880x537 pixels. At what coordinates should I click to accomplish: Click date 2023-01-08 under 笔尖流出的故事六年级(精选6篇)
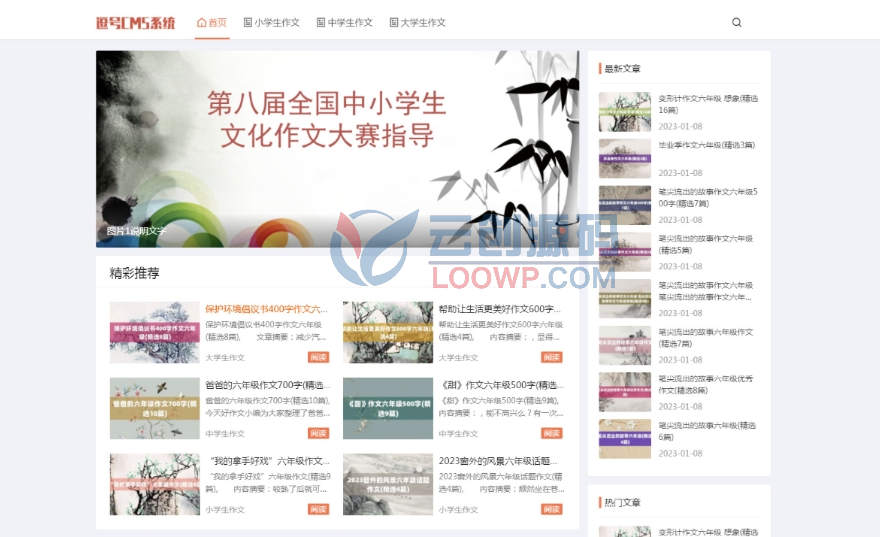pyautogui.click(x=680, y=453)
